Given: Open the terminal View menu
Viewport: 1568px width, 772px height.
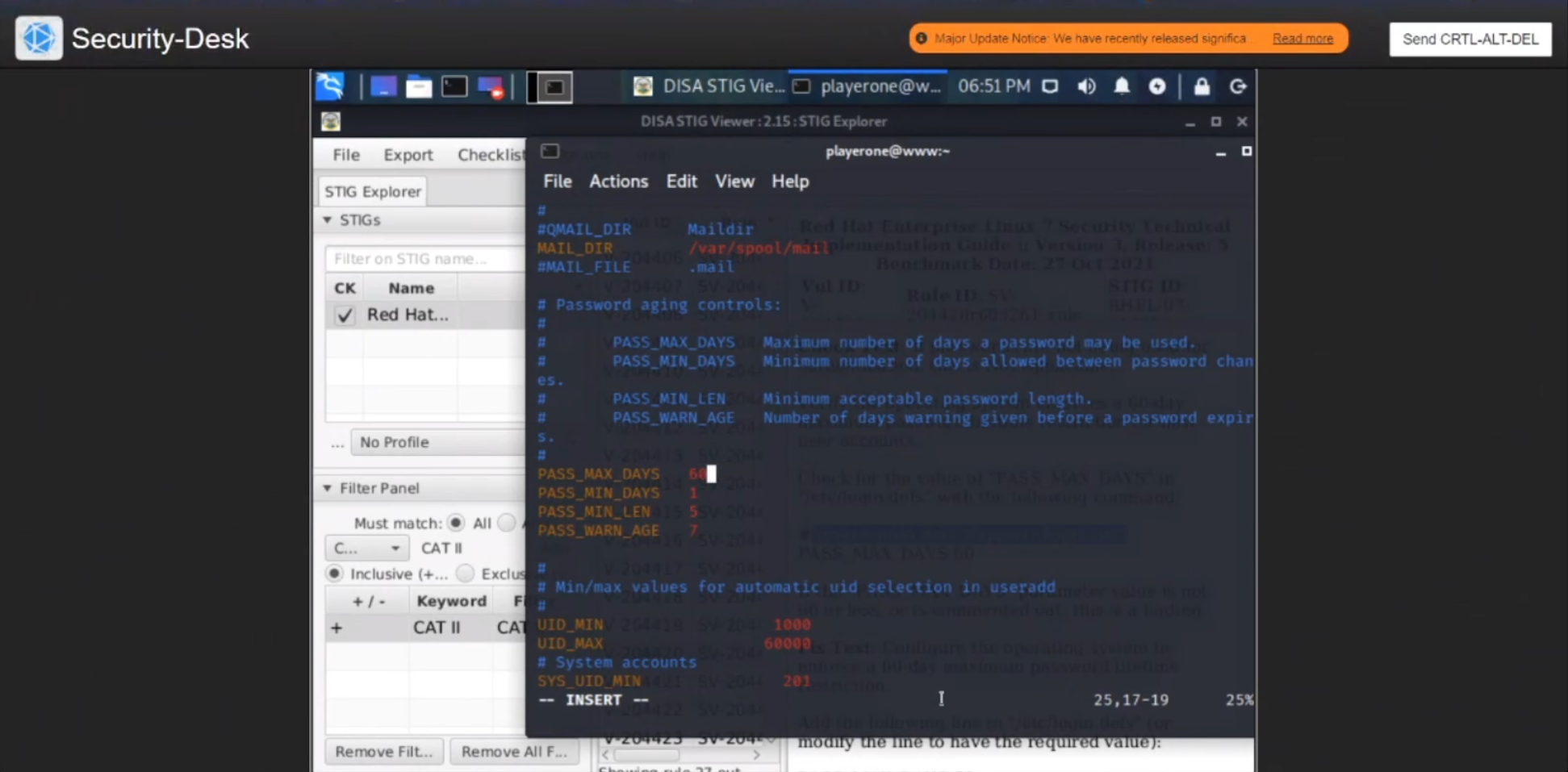Looking at the screenshot, I should [734, 182].
